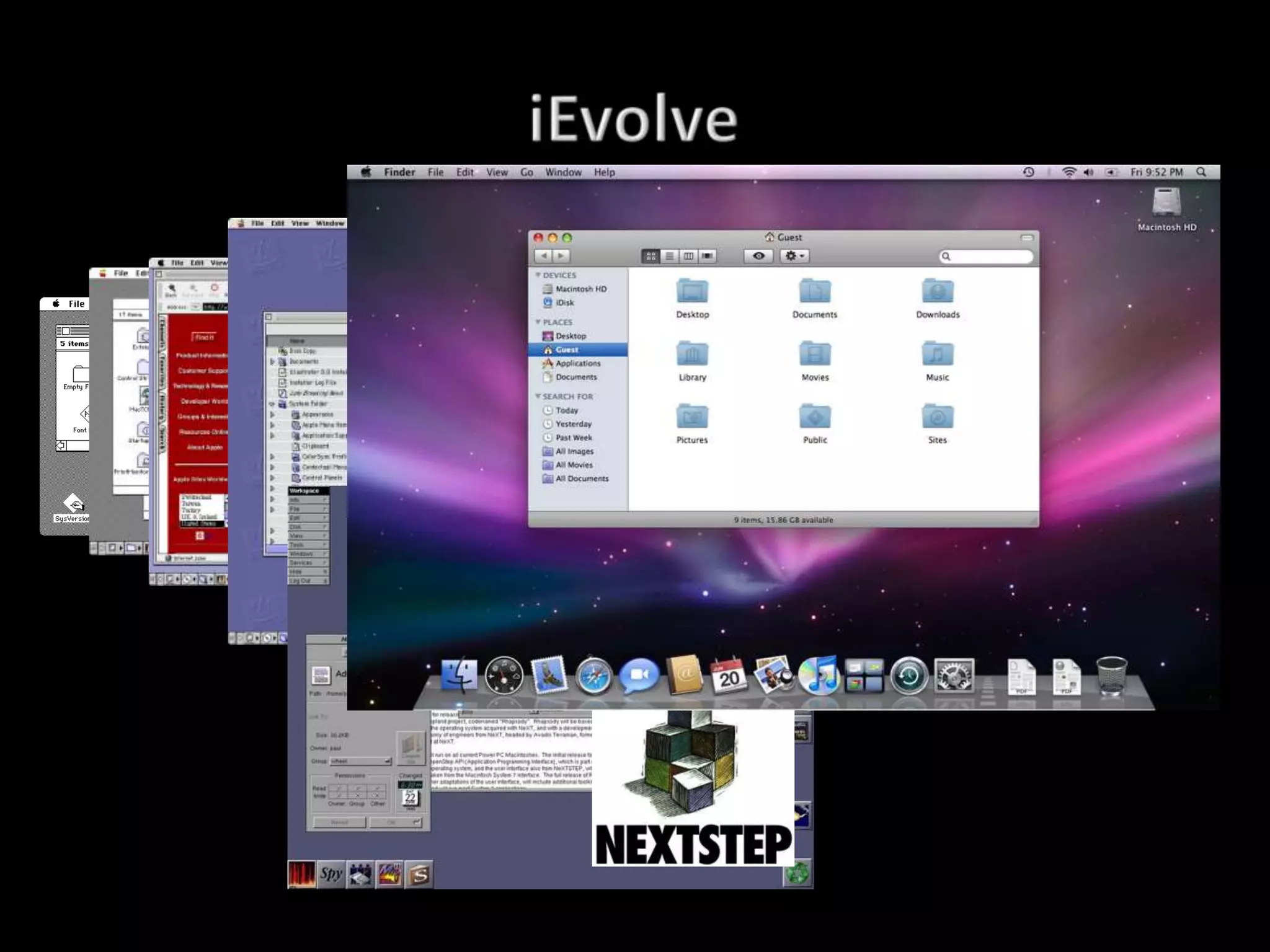Toggle toolbar pill button in Guest window
Viewport: 1270px width, 952px height.
(x=1027, y=237)
